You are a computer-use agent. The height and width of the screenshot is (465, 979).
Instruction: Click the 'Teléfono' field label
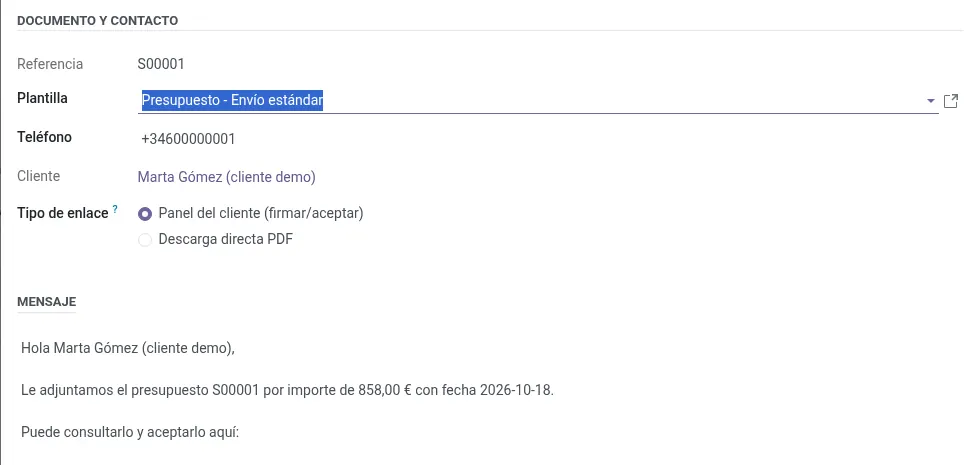[44, 137]
